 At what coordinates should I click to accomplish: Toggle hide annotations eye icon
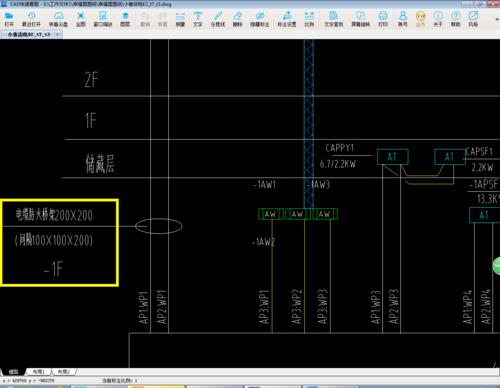260,19
